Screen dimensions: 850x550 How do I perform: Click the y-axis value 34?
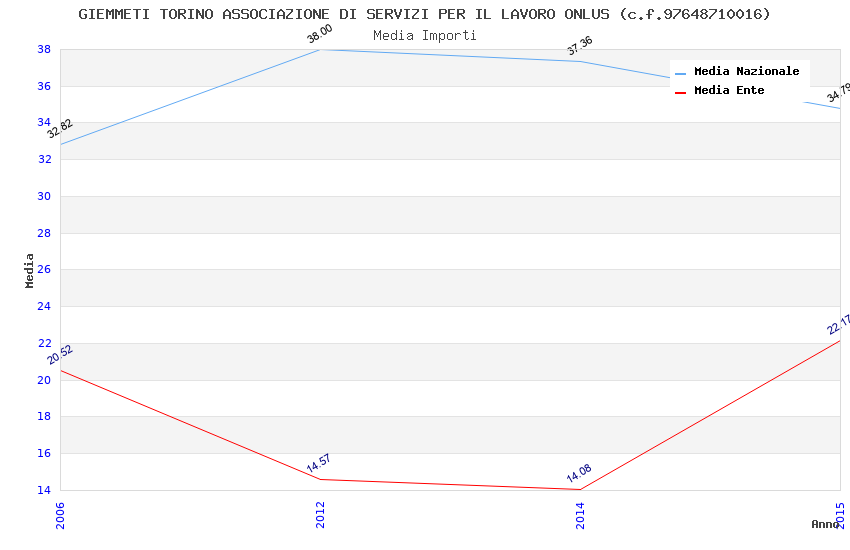tap(44, 122)
